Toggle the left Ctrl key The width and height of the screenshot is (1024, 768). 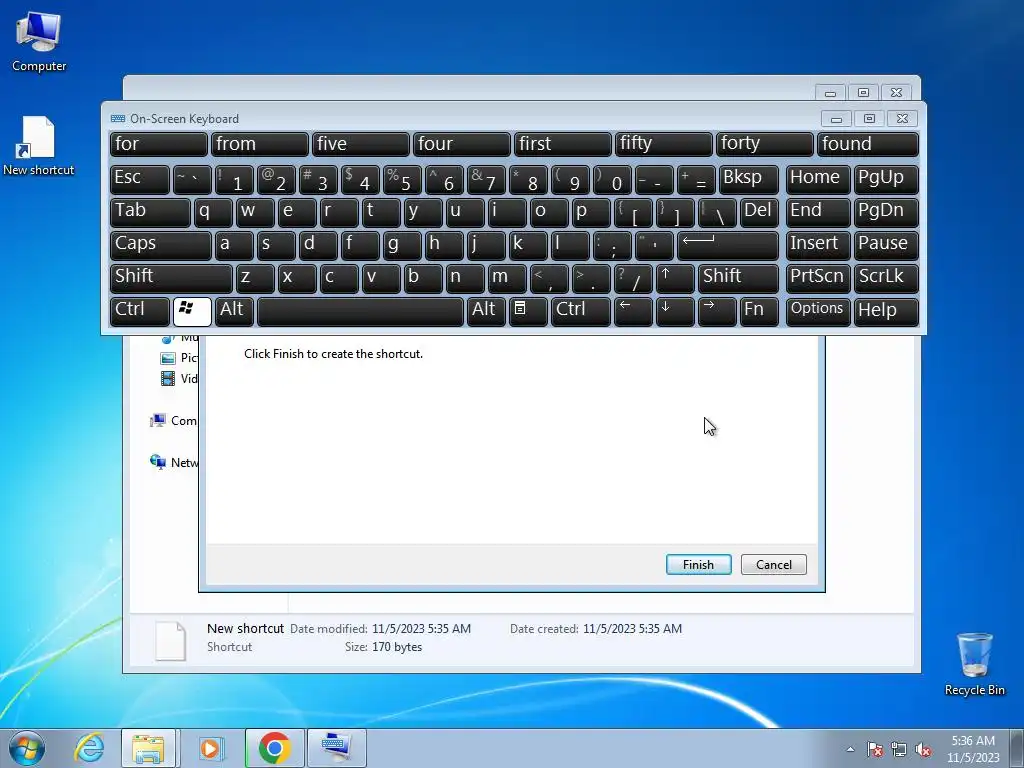tap(139, 311)
